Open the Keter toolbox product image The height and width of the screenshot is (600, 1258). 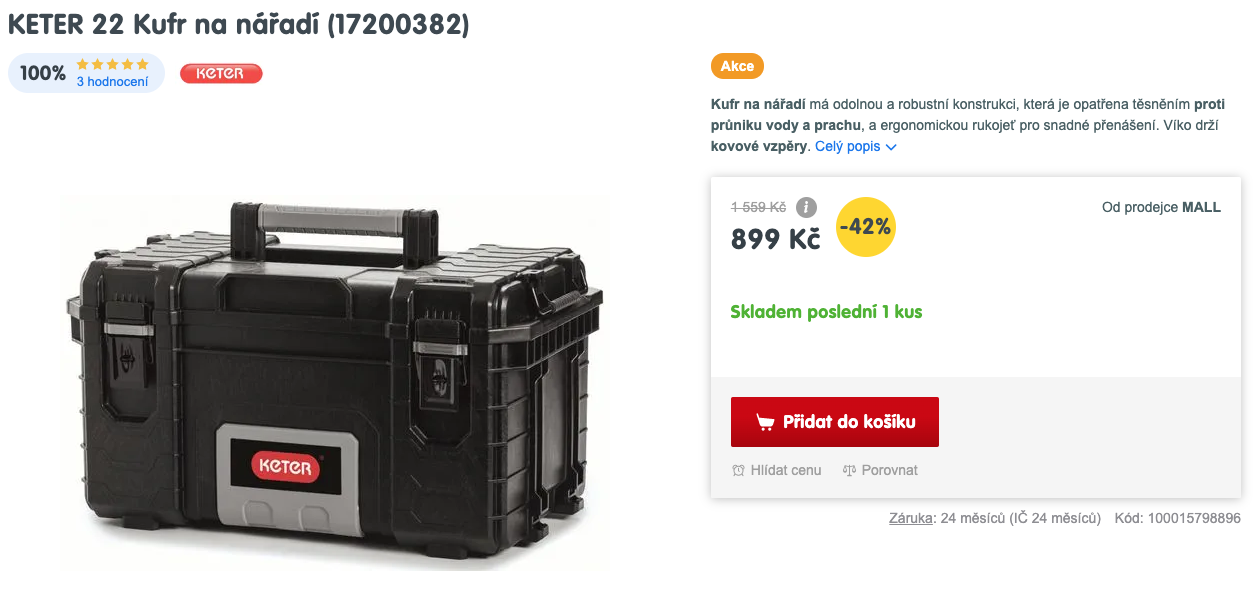pyautogui.click(x=335, y=383)
